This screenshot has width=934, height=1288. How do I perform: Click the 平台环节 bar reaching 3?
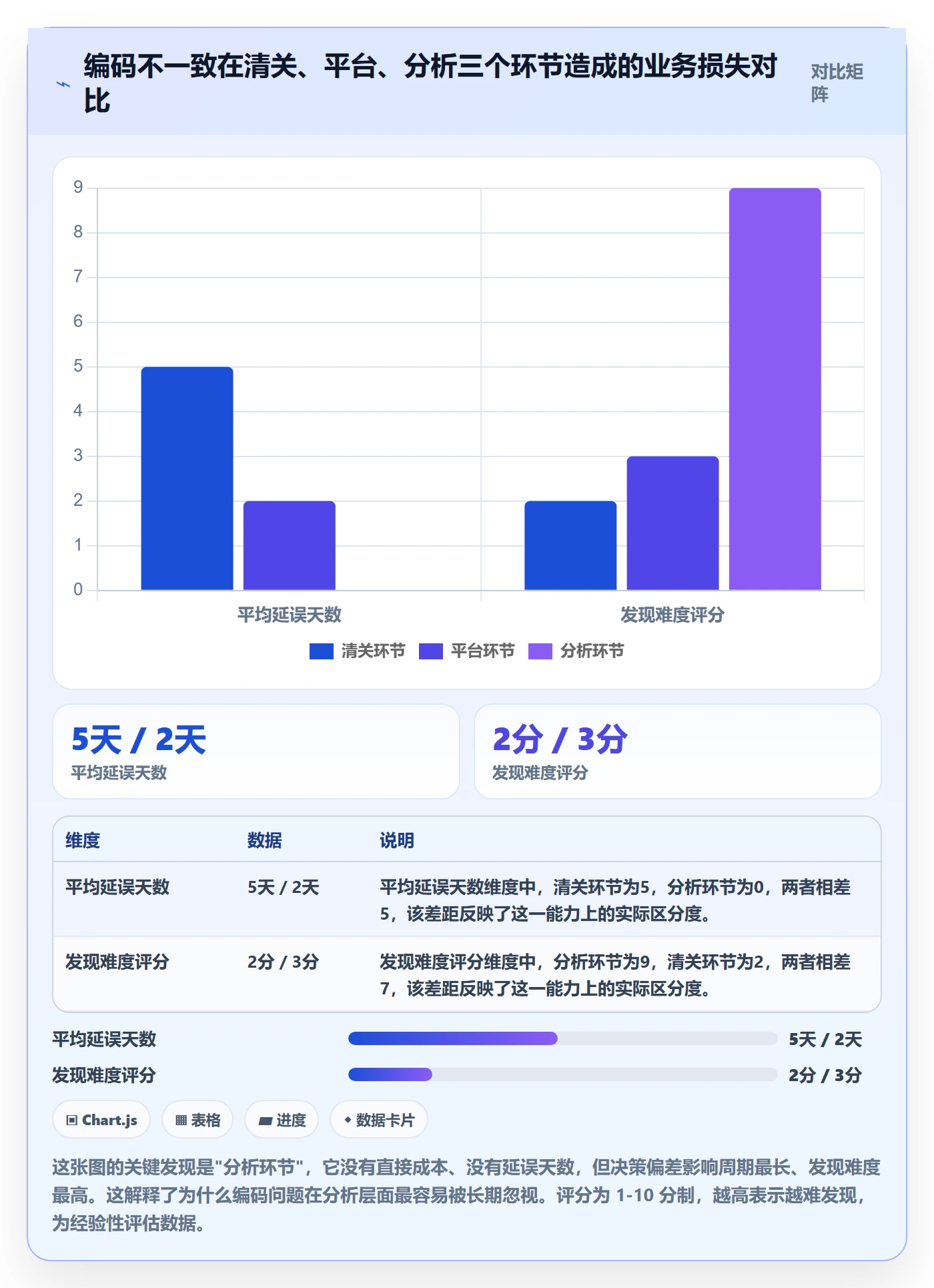[673, 523]
